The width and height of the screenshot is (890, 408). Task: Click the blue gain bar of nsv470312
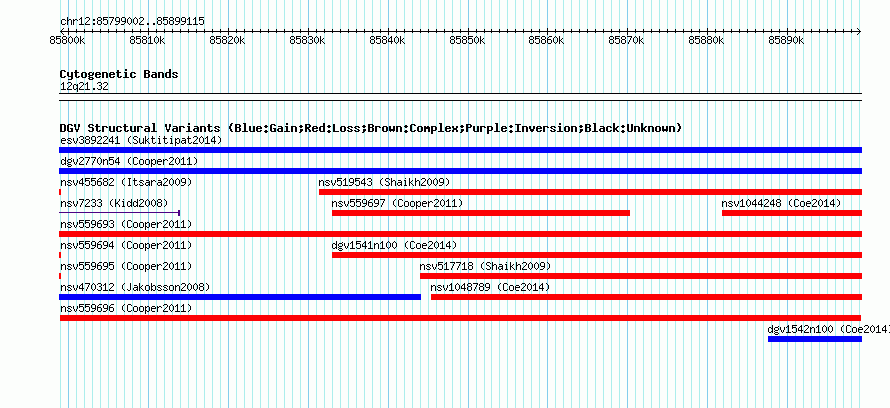click(x=240, y=297)
